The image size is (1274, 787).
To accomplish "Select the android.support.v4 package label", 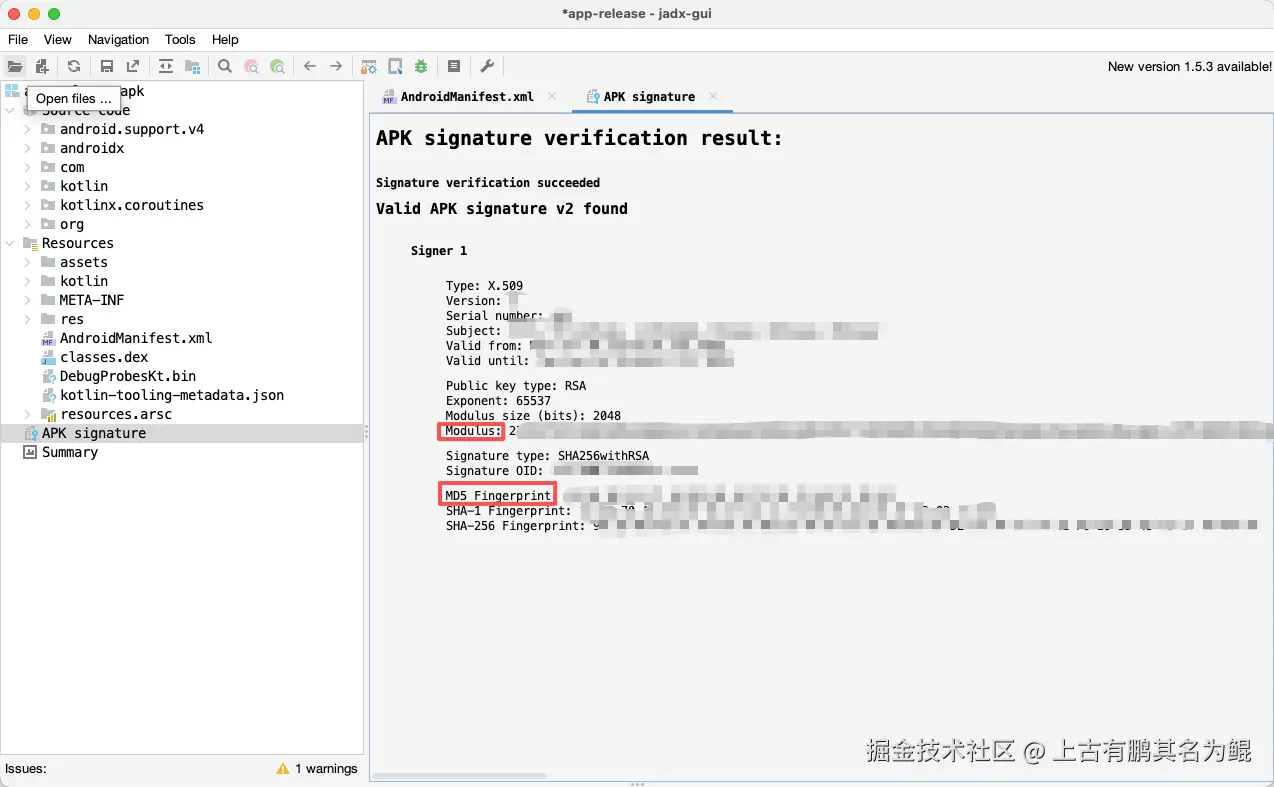I will (132, 129).
